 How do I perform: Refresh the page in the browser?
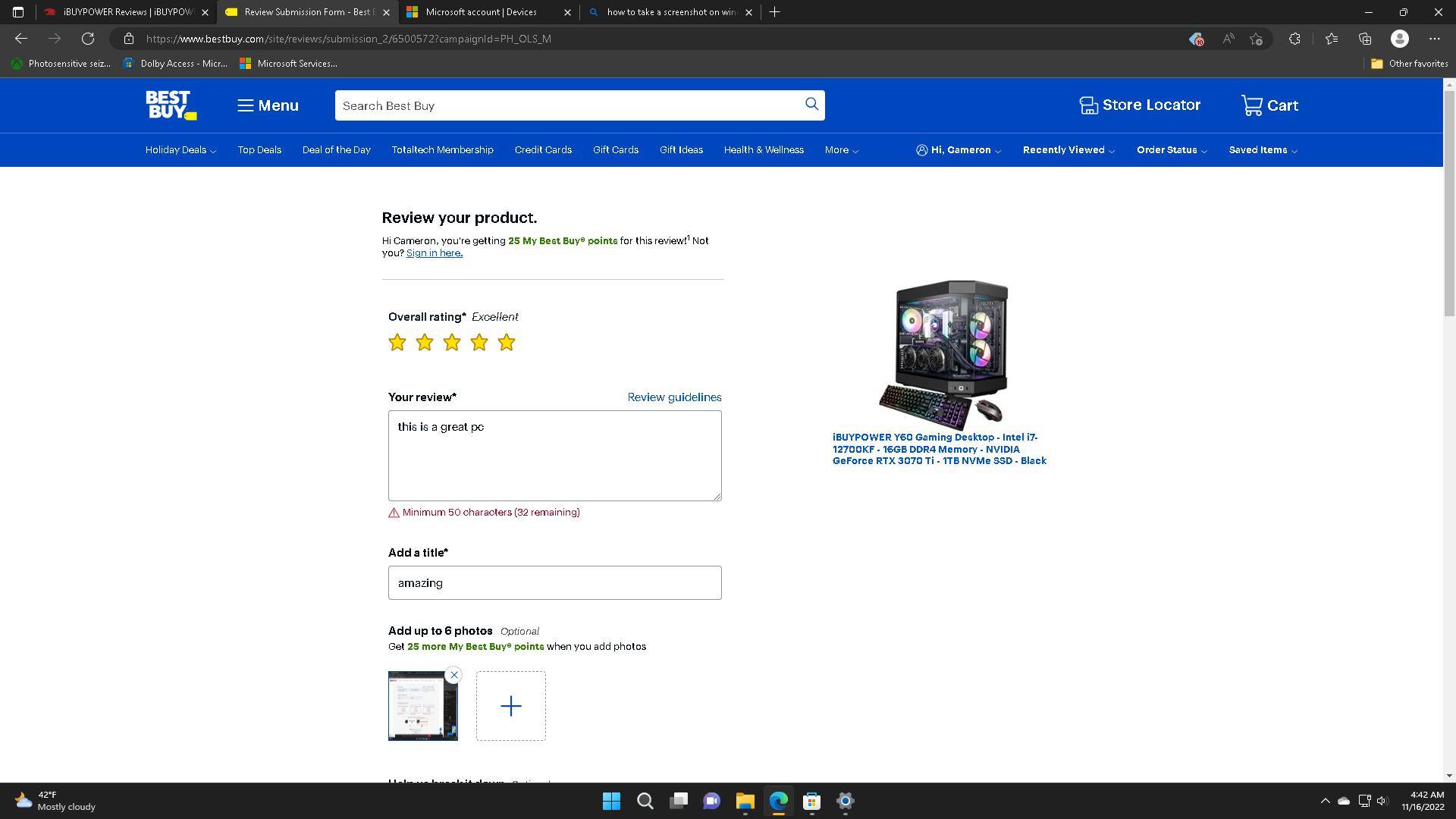[87, 38]
